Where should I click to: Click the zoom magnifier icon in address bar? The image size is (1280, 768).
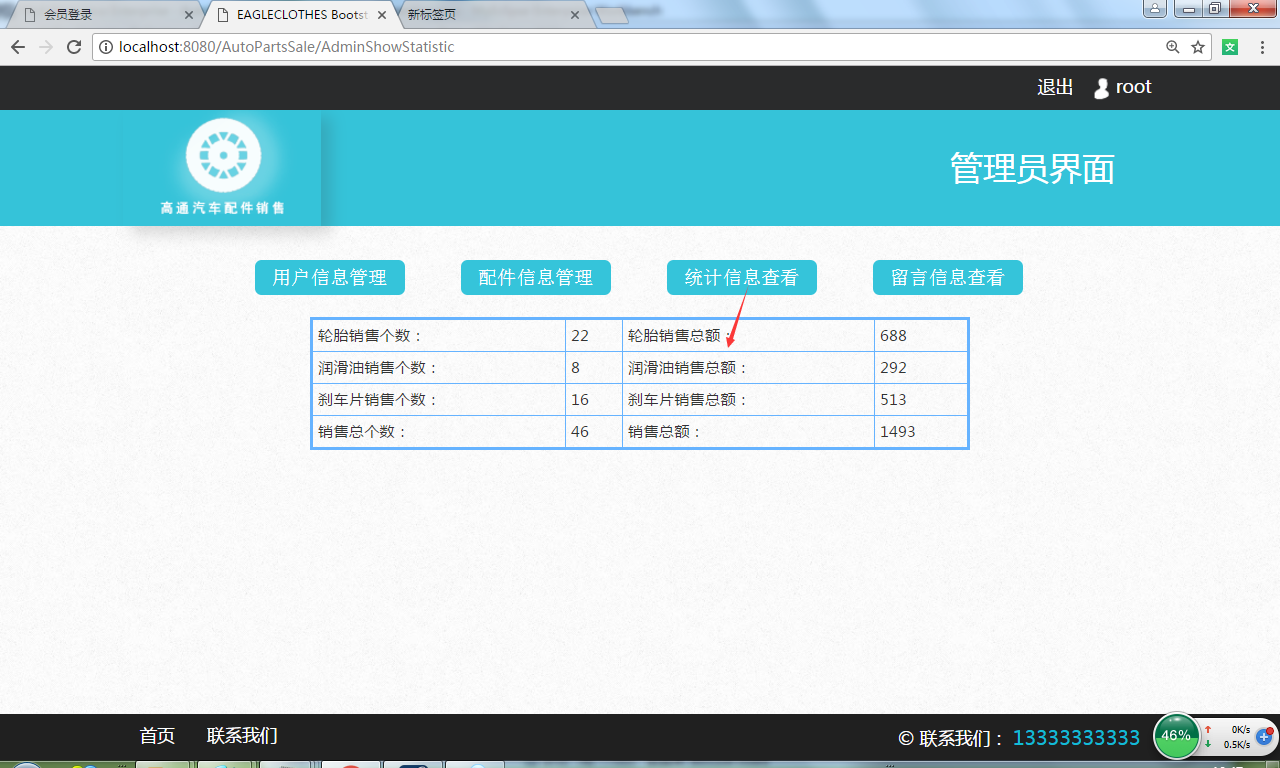pyautogui.click(x=1173, y=47)
